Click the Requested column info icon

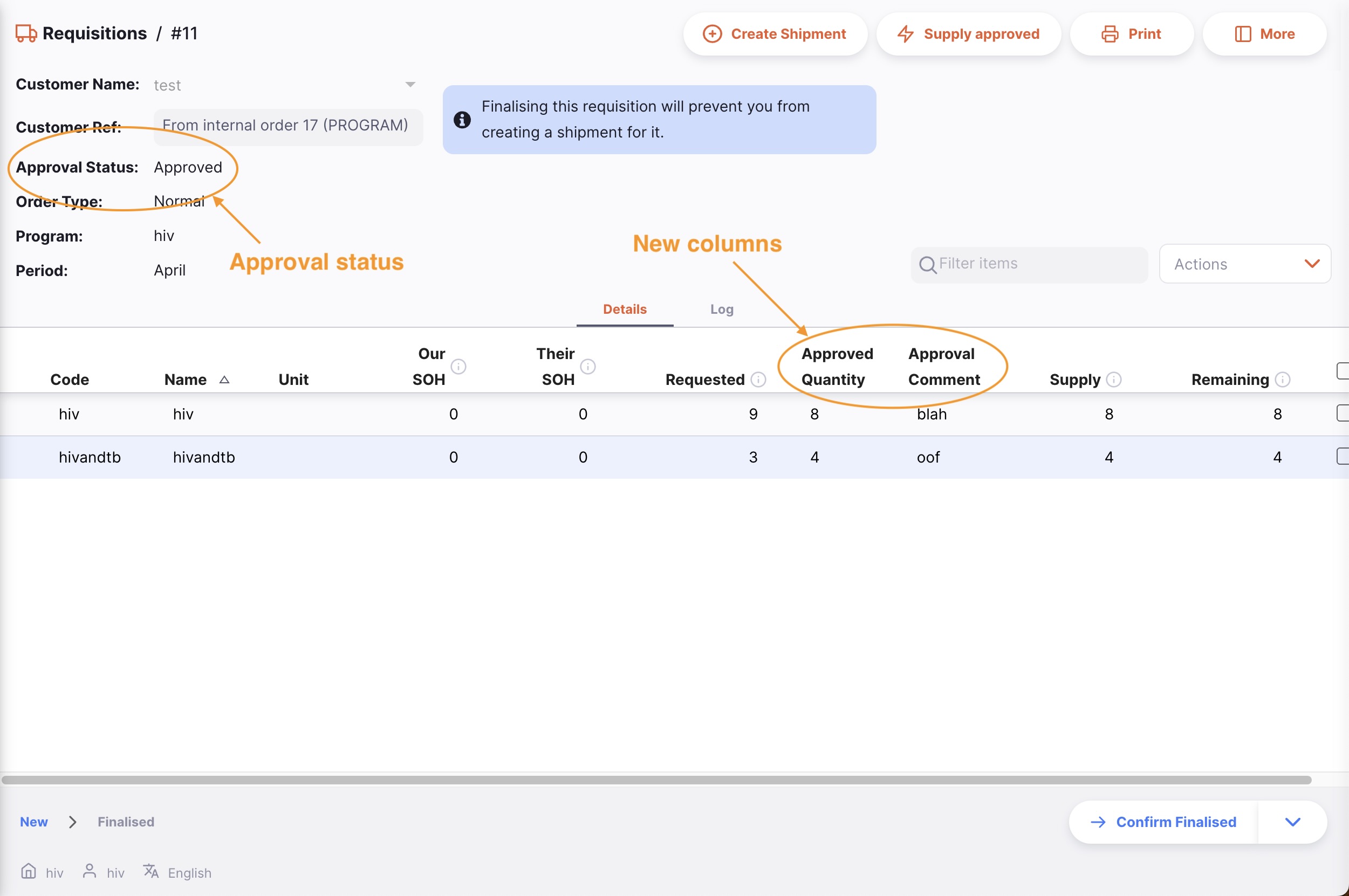tap(758, 380)
